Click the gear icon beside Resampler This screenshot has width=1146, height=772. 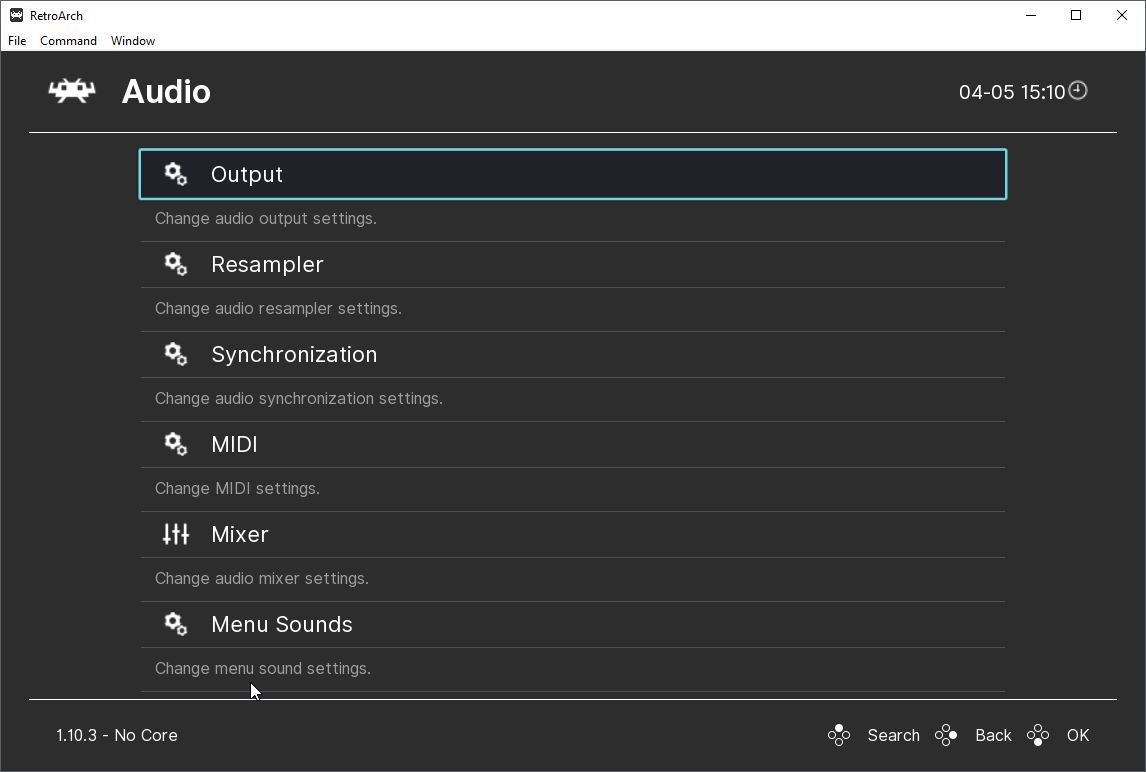pos(176,264)
